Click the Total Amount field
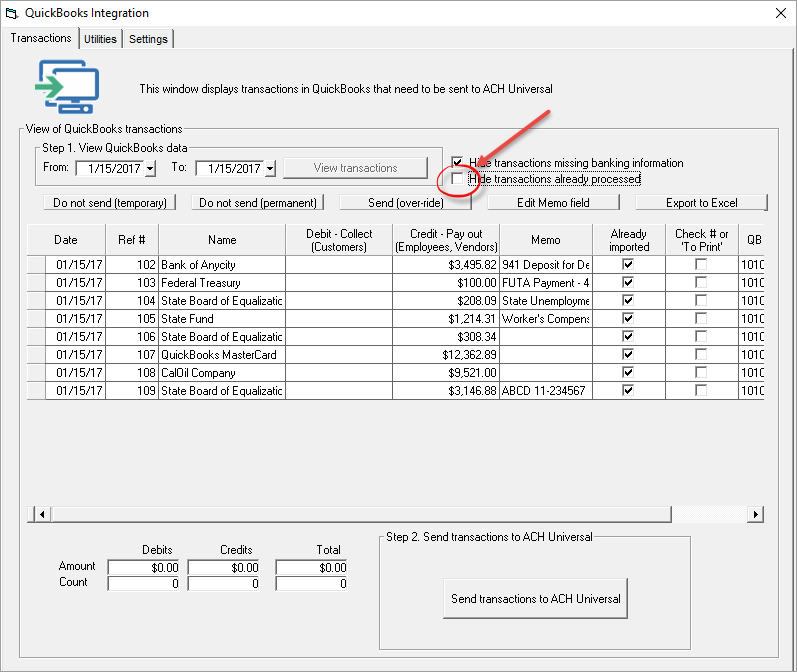The height and width of the screenshot is (672, 797). [x=312, y=567]
